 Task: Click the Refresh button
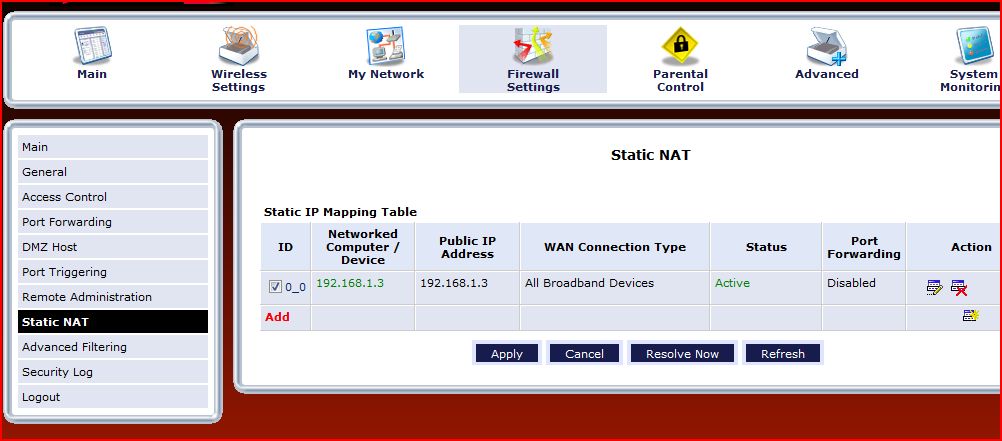coord(782,353)
